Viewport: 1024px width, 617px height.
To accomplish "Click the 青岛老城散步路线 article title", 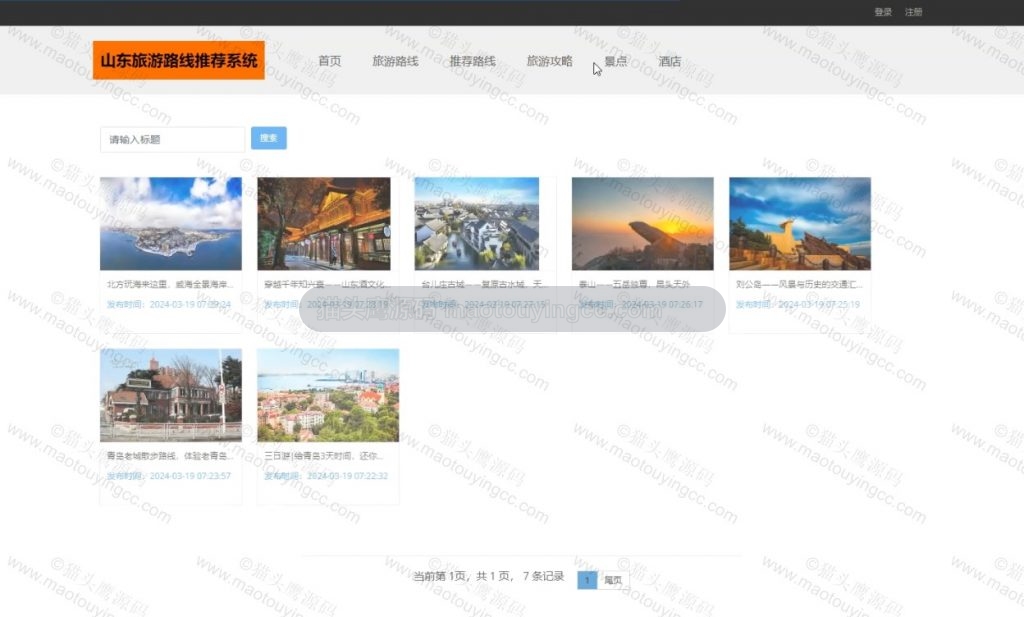I will (x=170, y=456).
